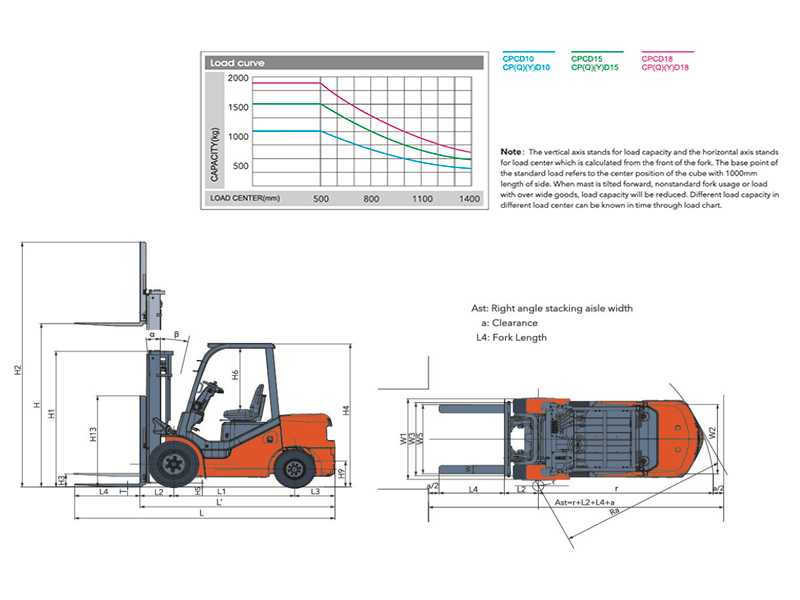The width and height of the screenshot is (800, 600).
Task: Select the 1500 value on capacity axis
Action: tap(238, 107)
